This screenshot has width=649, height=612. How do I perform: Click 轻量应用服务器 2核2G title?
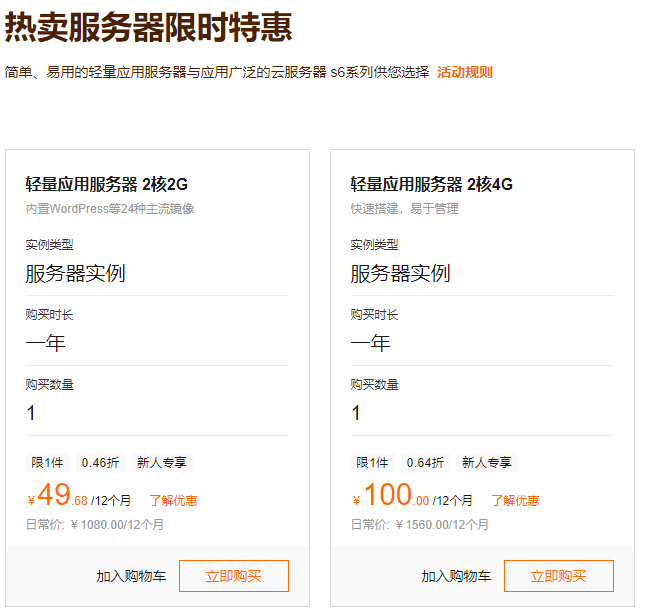(x=107, y=184)
